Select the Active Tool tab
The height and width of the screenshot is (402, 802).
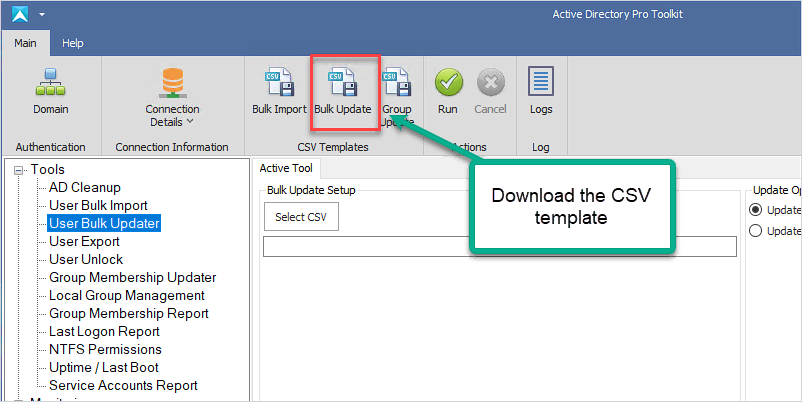pos(286,168)
